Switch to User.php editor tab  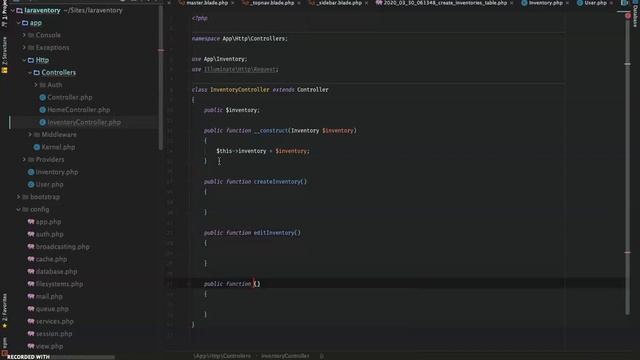[596, 3]
